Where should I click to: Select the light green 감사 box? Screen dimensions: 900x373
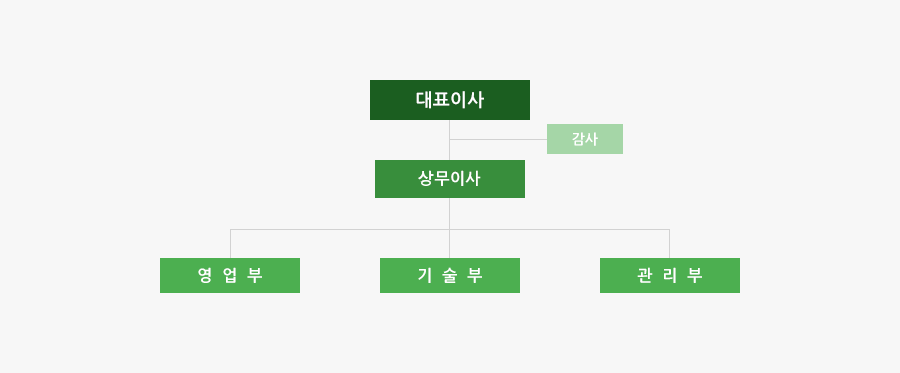click(584, 139)
